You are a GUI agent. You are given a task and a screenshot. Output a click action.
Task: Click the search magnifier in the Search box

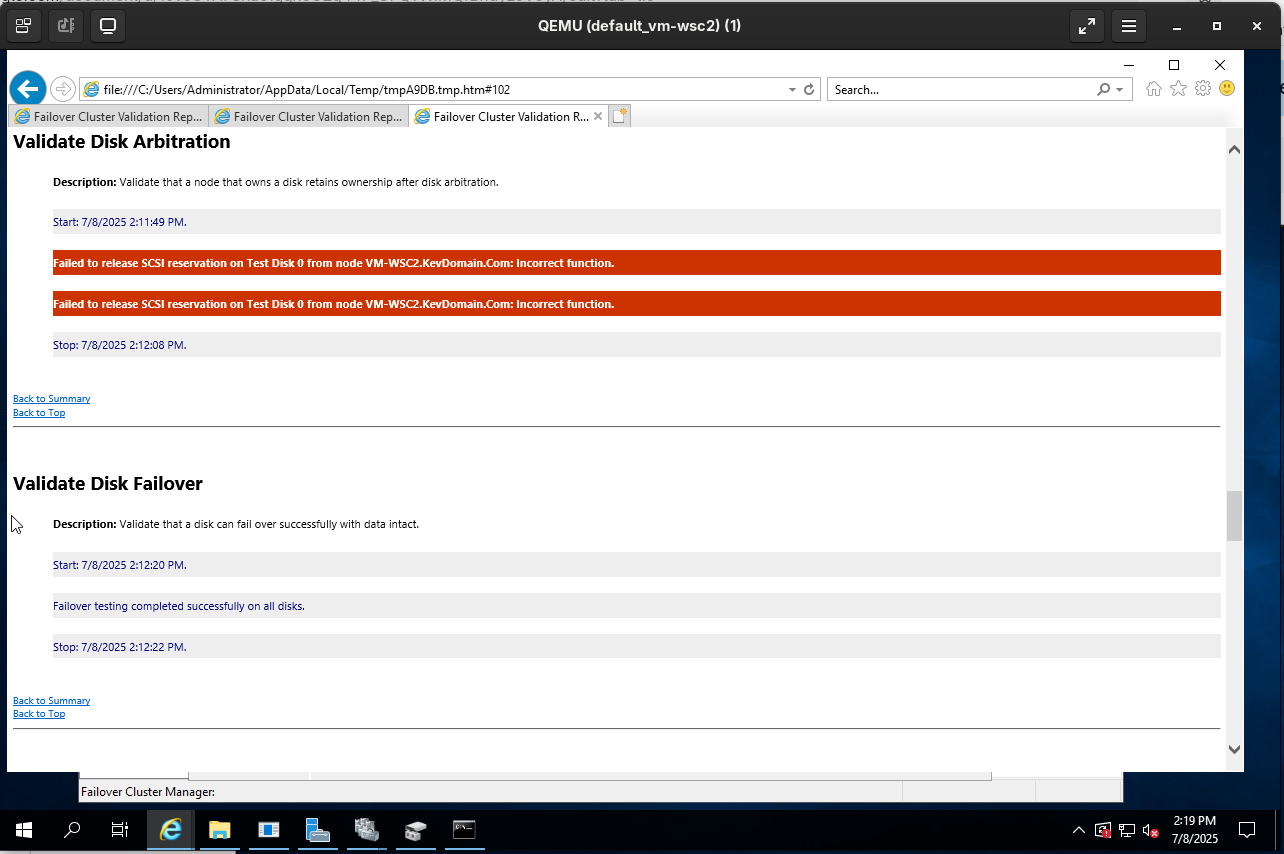tap(1103, 89)
